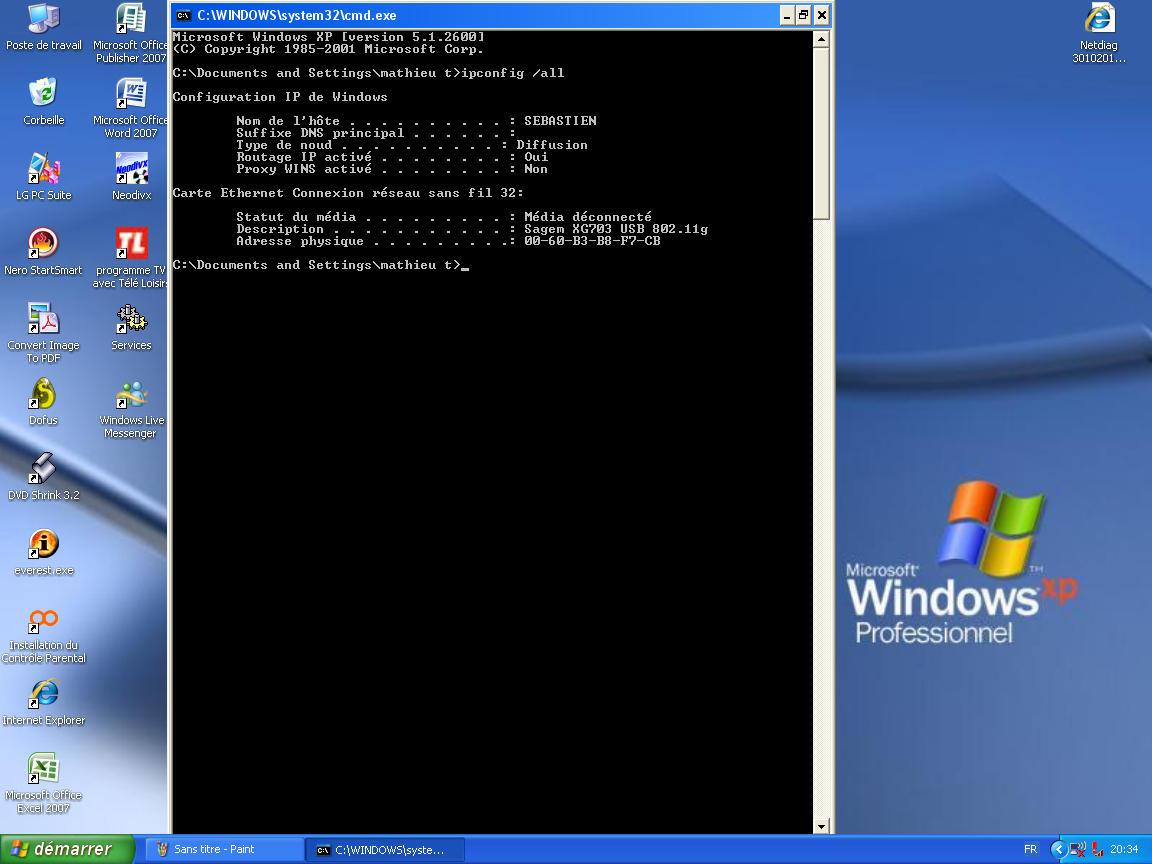Click the Copyright 1985-2001 Microsoft Corp. line
The height and width of the screenshot is (864, 1152).
[328, 48]
